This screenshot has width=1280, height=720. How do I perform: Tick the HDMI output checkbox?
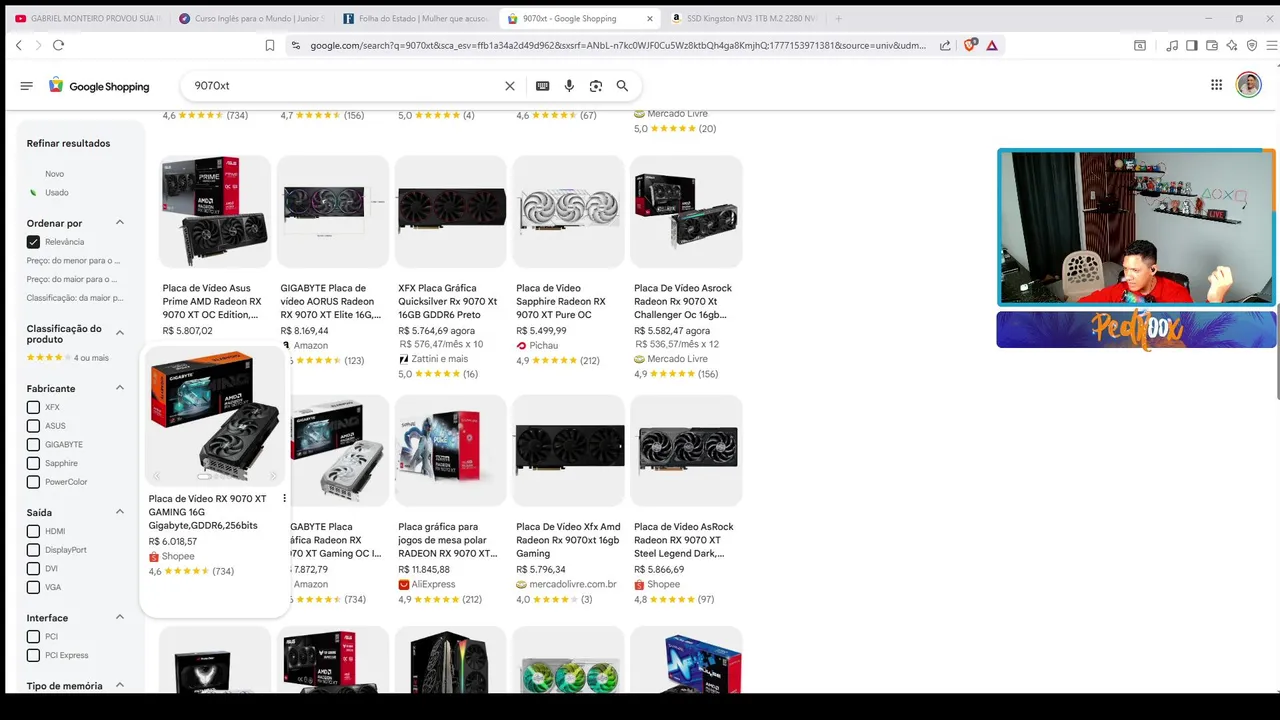pyautogui.click(x=33, y=531)
